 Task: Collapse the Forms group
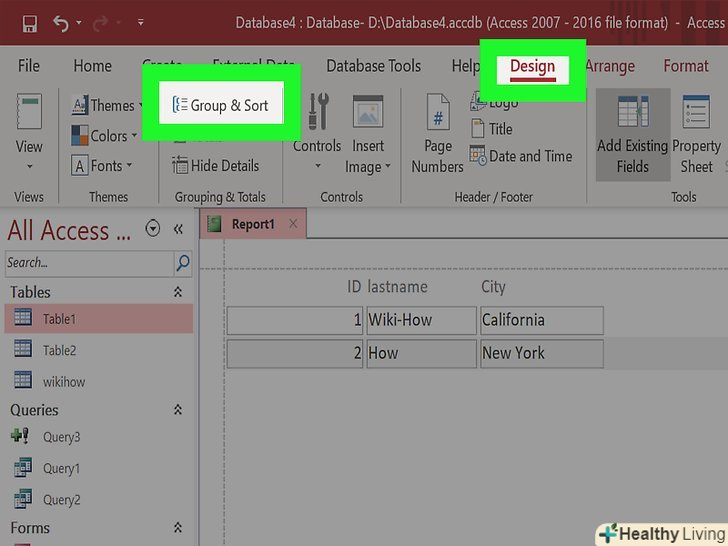coord(178,527)
